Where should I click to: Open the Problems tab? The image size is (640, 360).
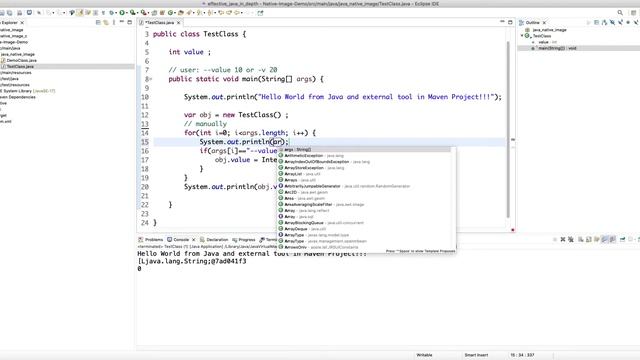click(151, 240)
